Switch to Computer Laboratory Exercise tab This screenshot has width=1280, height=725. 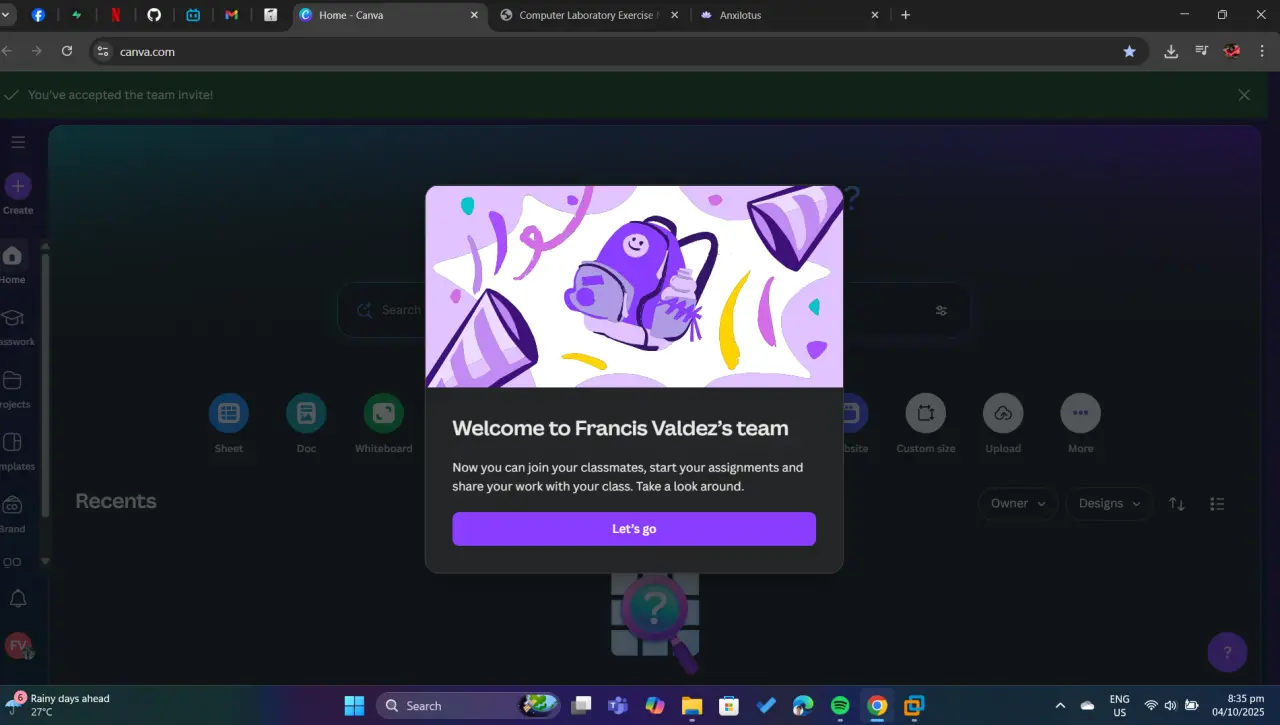click(588, 15)
